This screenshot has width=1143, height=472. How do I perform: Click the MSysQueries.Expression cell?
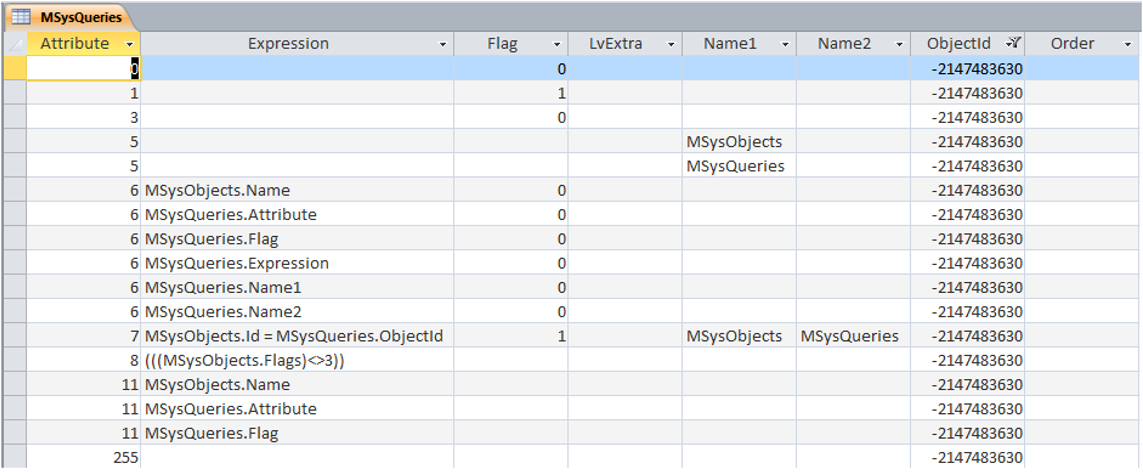(x=297, y=263)
